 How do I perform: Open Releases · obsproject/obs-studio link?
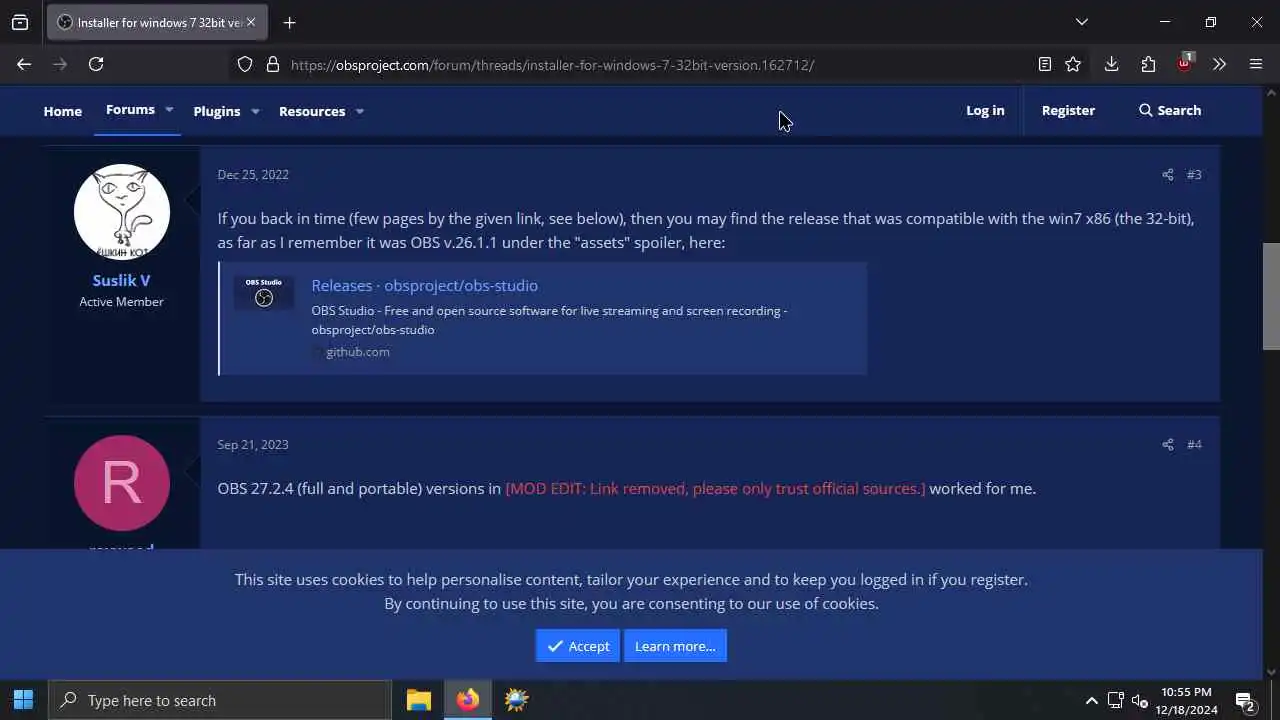coord(424,285)
